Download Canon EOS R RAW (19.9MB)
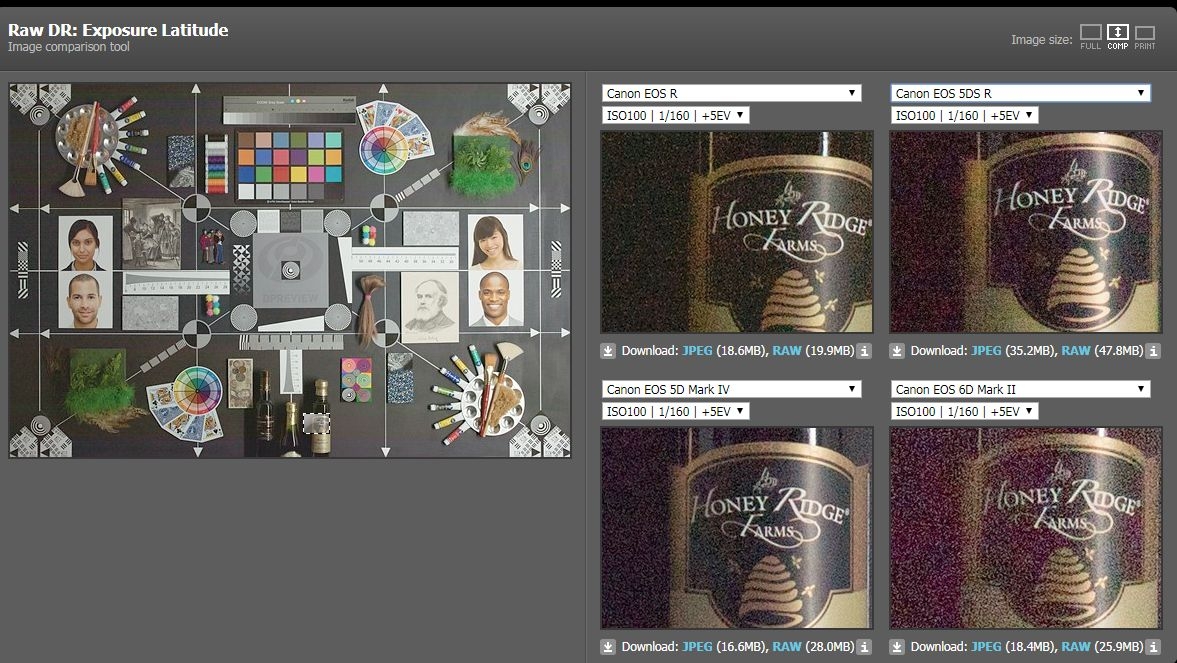This screenshot has width=1177, height=663. tap(787, 351)
